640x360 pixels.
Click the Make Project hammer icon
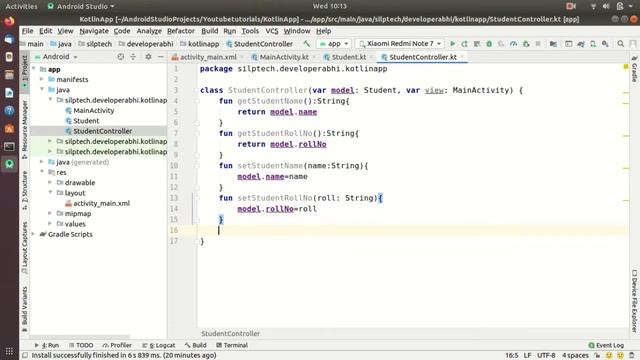coord(307,43)
